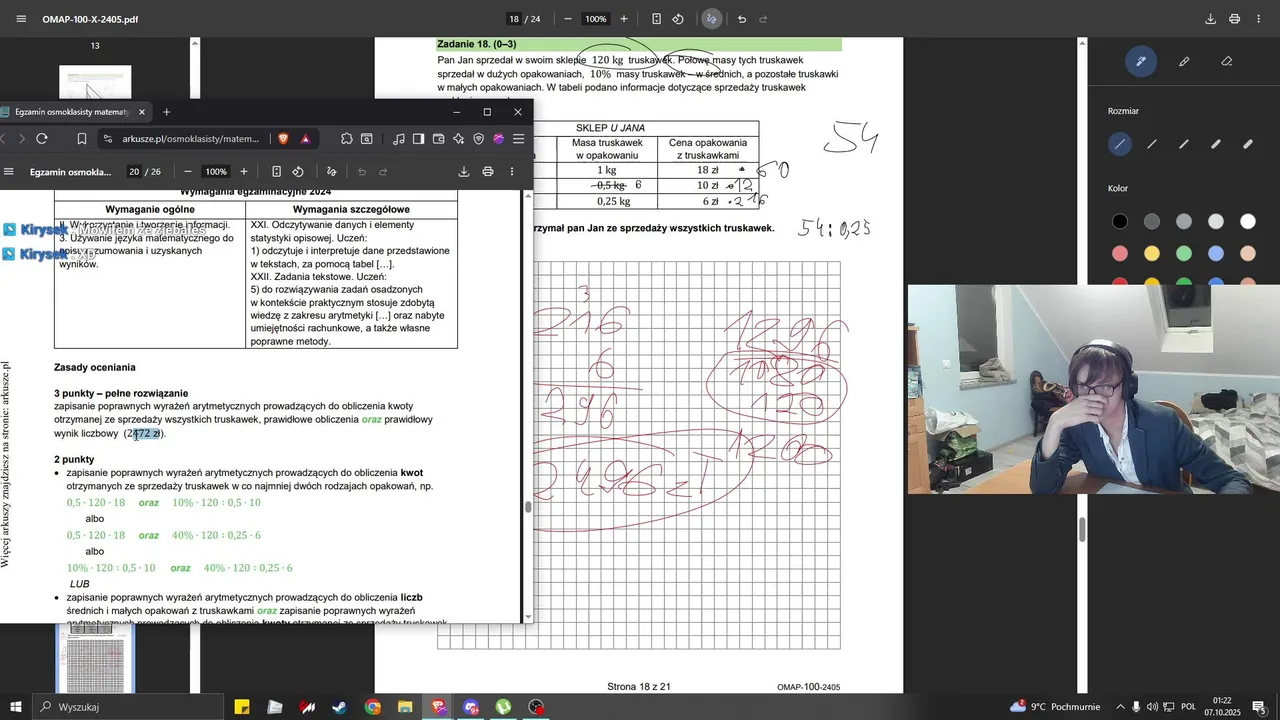Click the arkusze.pl address bar
Image resolution: width=1280 pixels, height=720 pixels.
tap(190, 139)
